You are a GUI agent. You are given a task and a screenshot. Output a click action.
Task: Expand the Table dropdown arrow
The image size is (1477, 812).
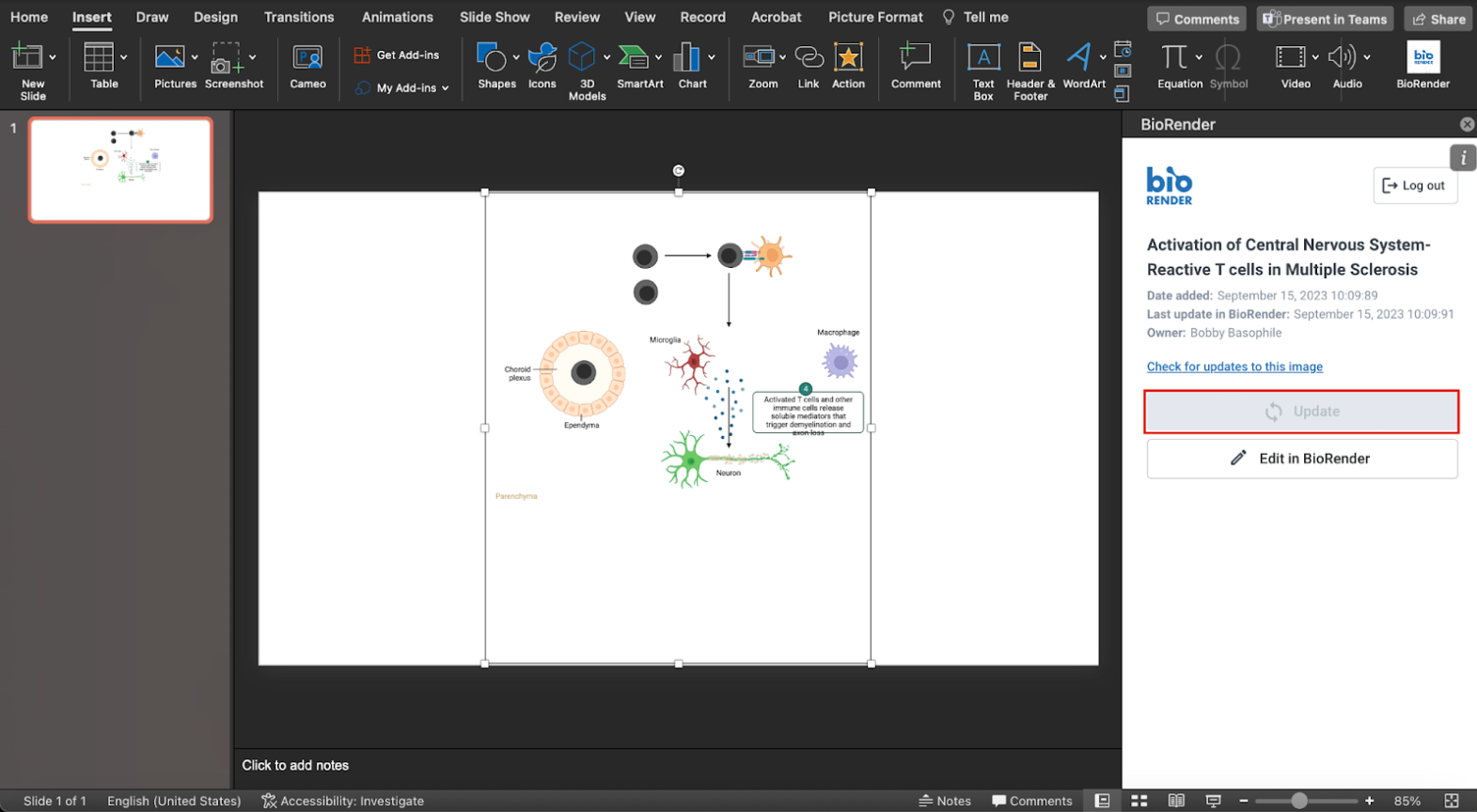pos(123,57)
